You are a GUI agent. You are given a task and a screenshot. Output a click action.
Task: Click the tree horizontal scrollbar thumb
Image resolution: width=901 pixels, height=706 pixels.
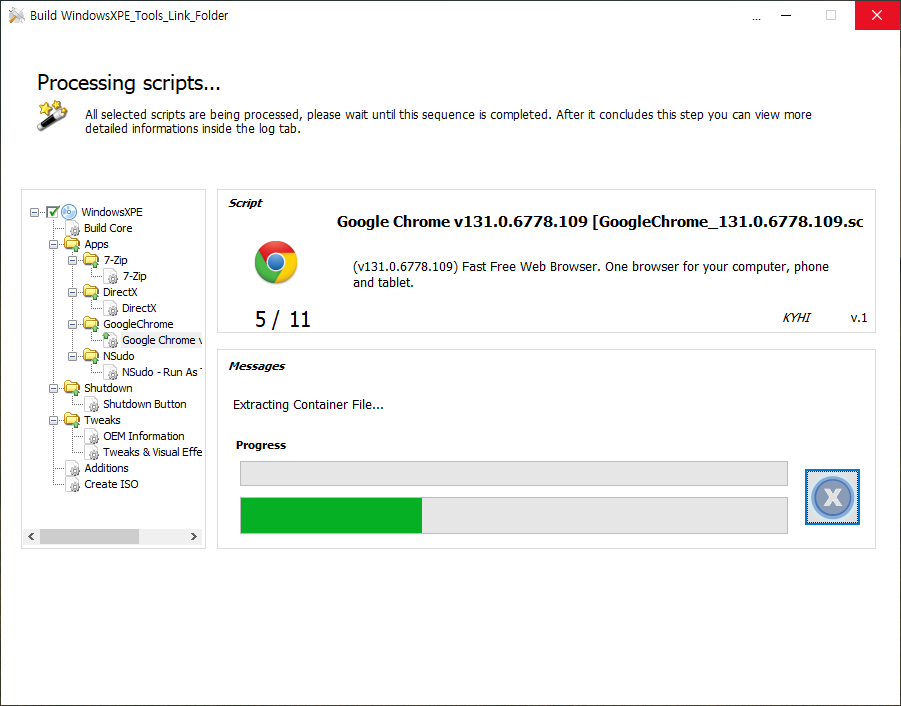(89, 537)
